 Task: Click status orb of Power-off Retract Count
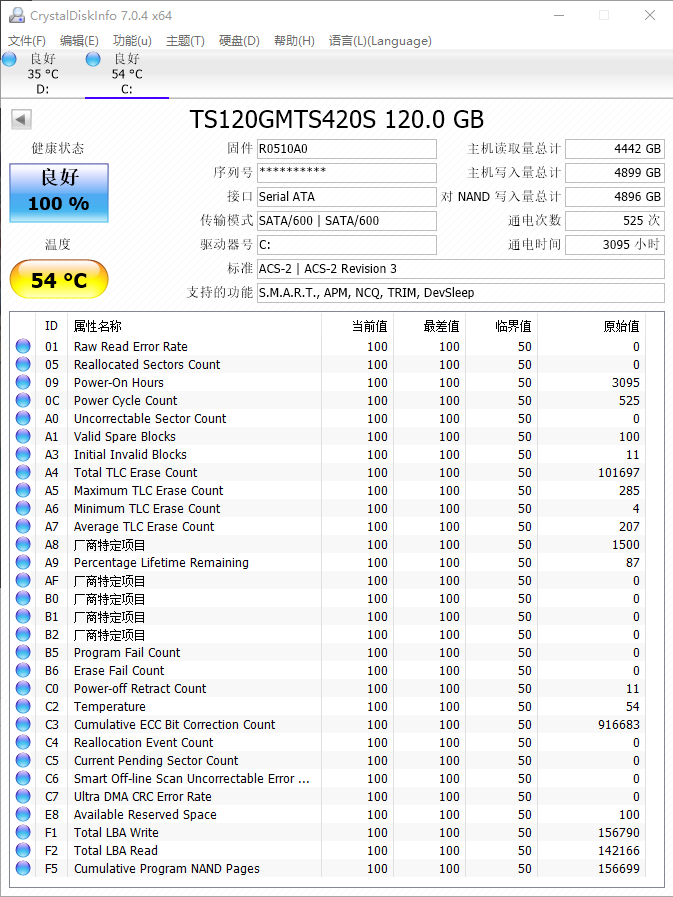[x=23, y=688]
